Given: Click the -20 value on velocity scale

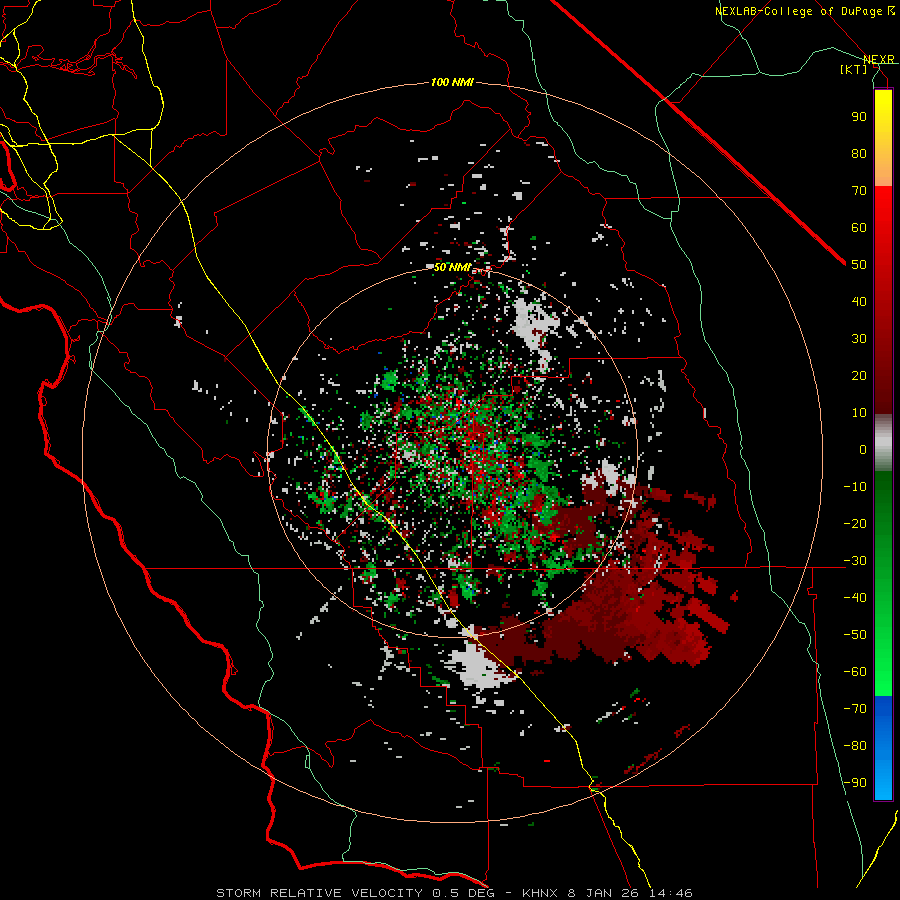Looking at the screenshot, I should [x=855, y=524].
